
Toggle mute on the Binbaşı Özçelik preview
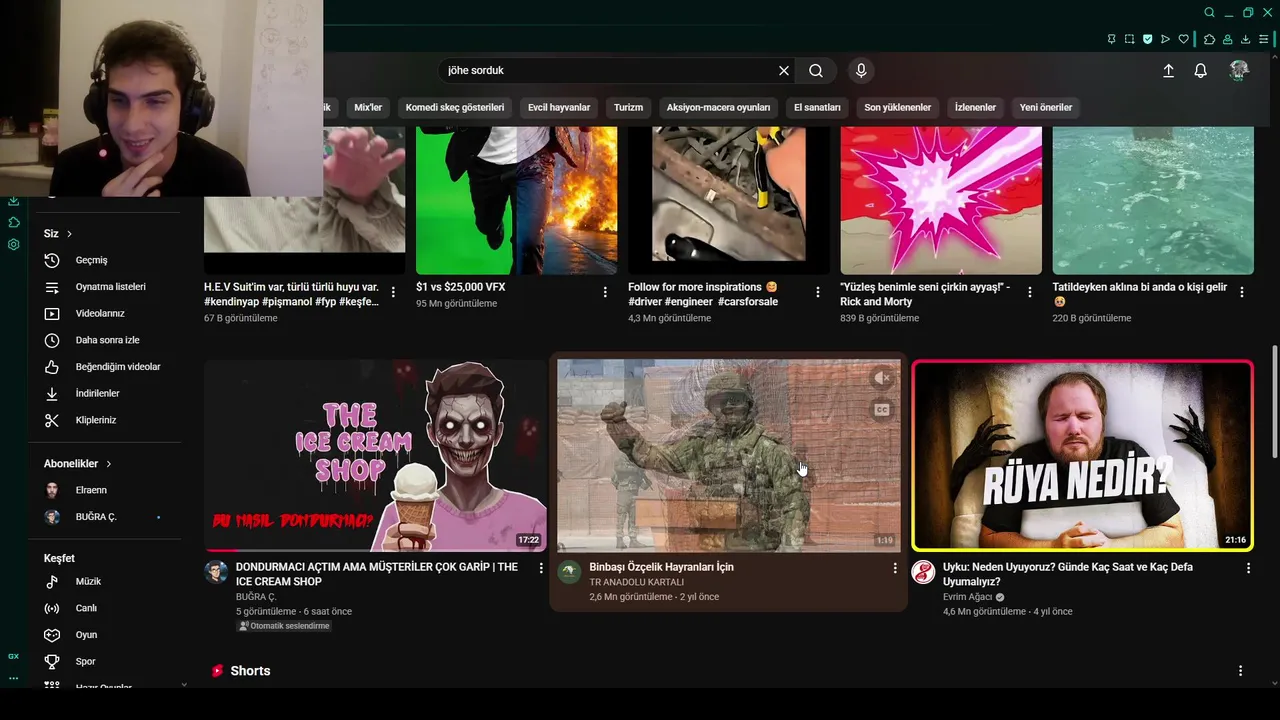coord(881,378)
